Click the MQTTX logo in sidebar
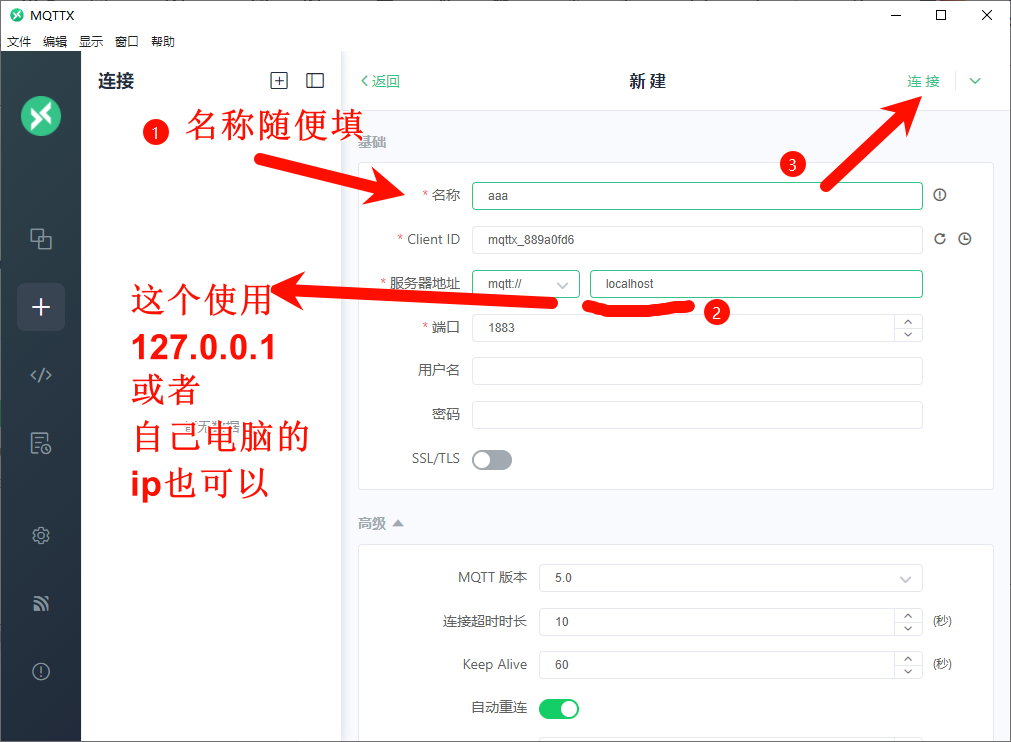1011x742 pixels. pos(41,116)
